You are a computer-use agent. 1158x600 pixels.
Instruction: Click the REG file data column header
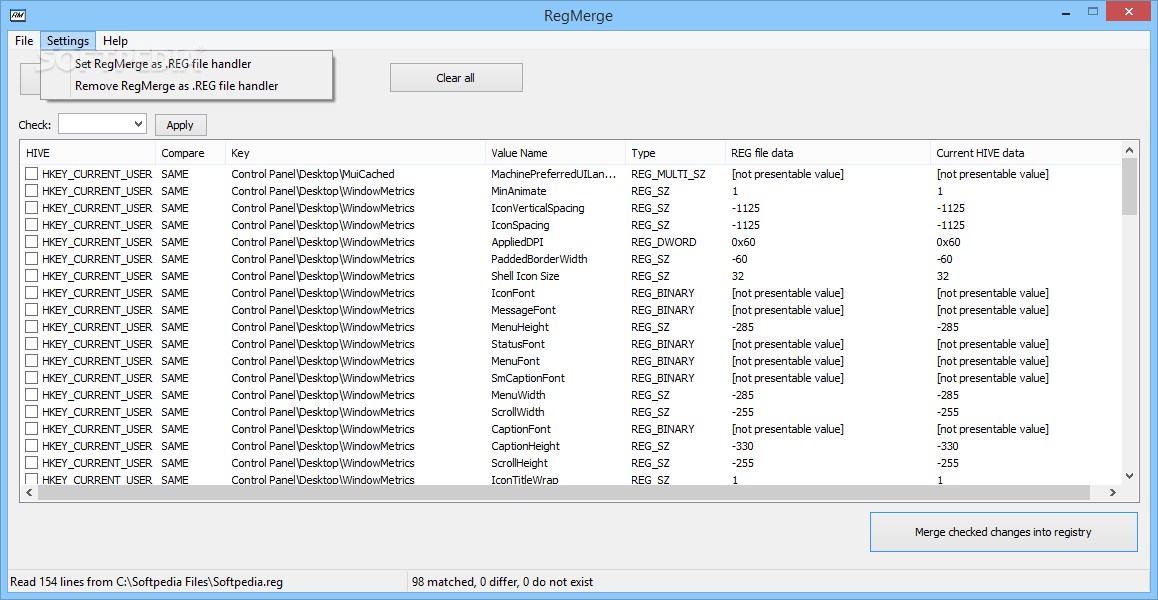click(x=828, y=153)
